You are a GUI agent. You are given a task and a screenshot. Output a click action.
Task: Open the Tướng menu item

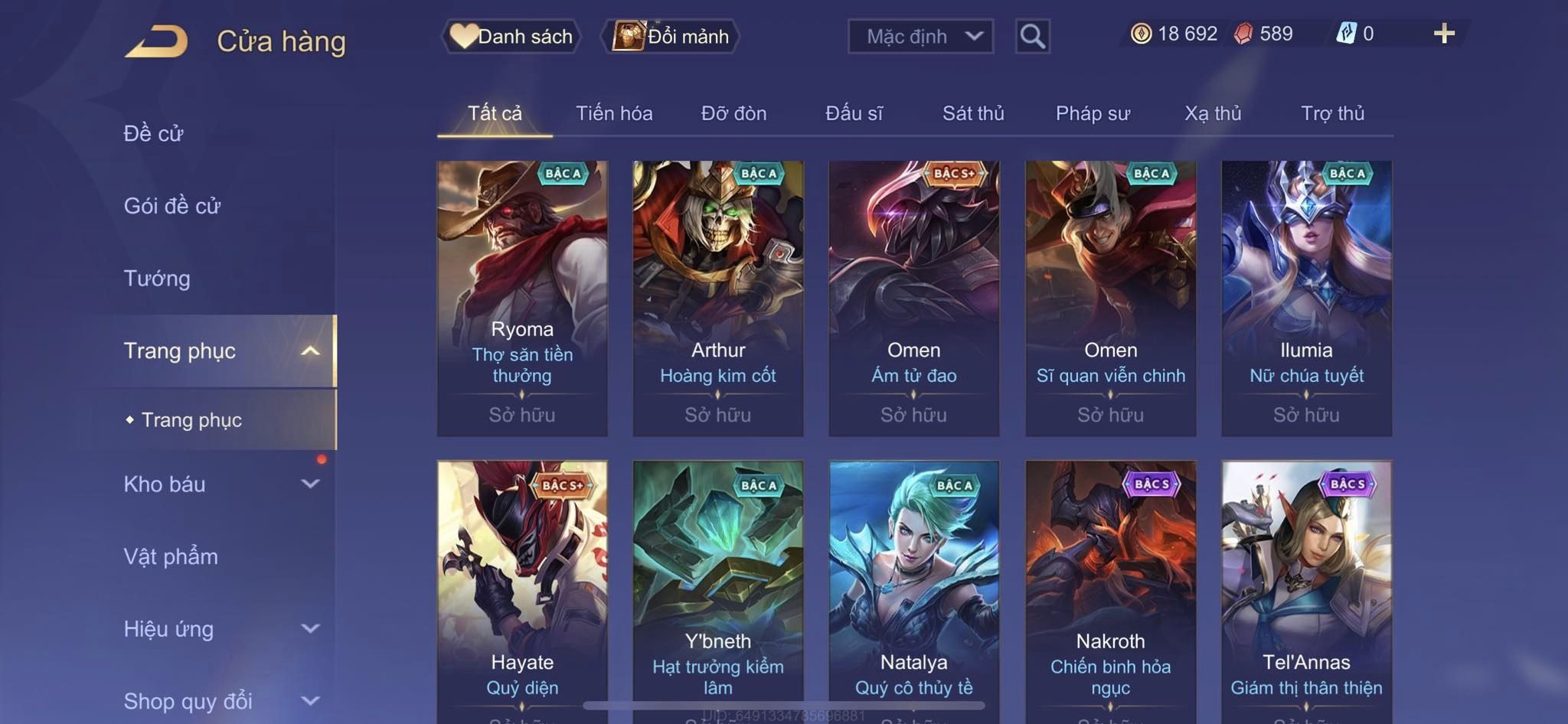pyautogui.click(x=157, y=279)
